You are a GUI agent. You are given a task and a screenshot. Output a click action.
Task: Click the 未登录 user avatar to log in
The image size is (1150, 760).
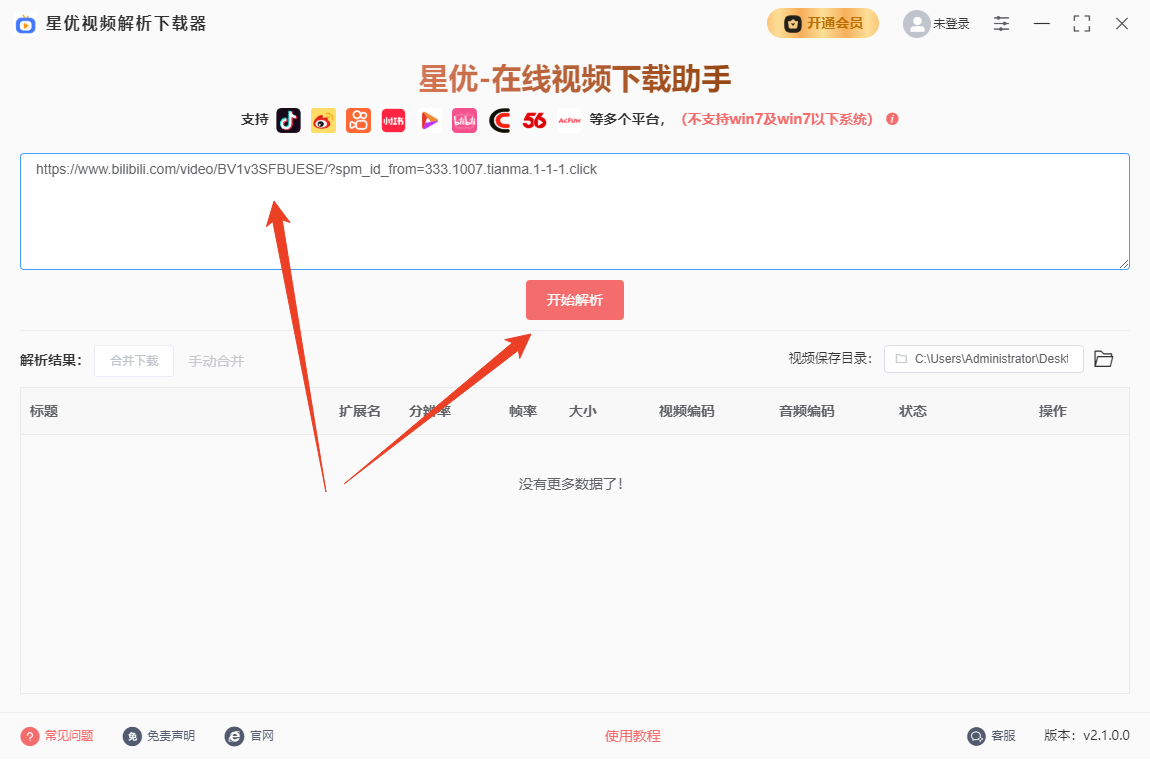click(935, 23)
